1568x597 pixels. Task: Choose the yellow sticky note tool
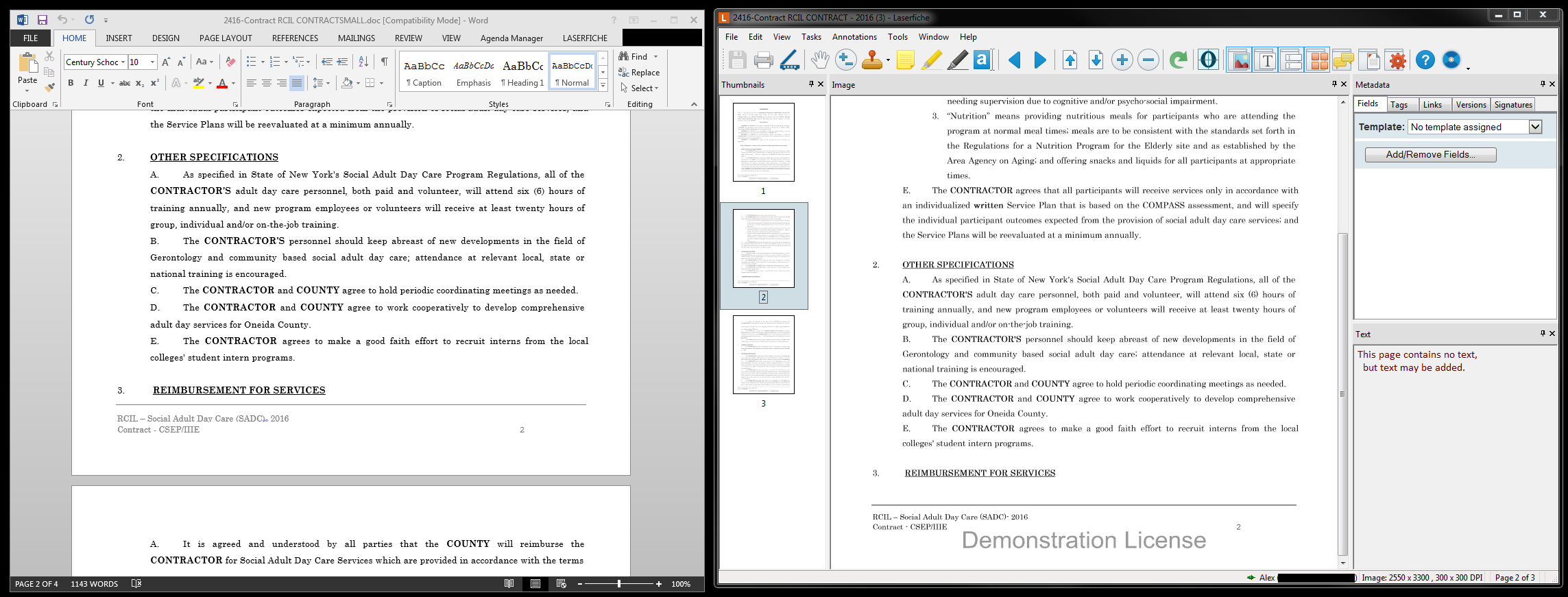(x=905, y=60)
